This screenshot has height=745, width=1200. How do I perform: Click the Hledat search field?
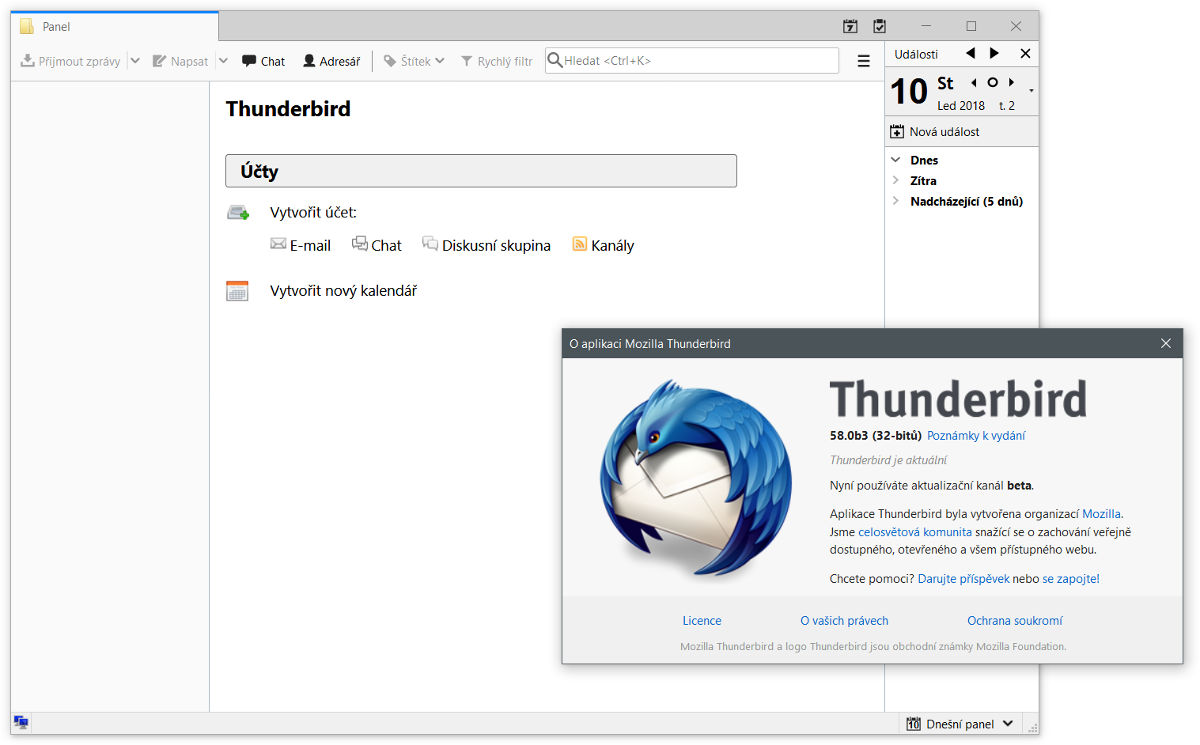692,61
